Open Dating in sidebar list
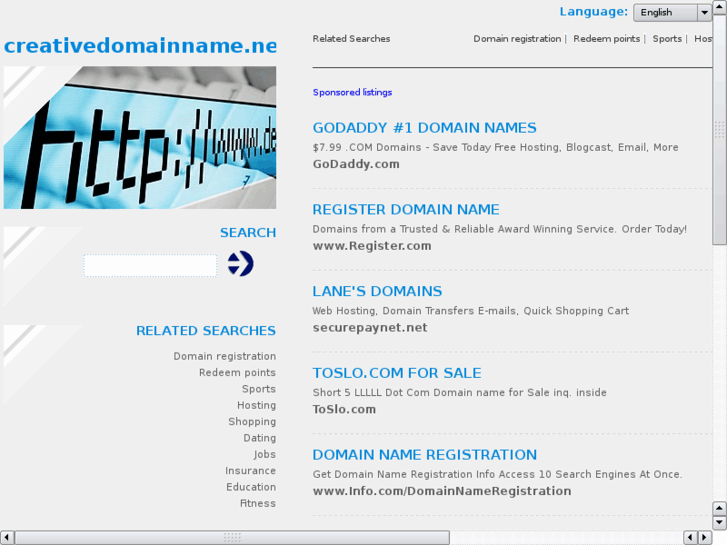The height and width of the screenshot is (545, 727). (260, 438)
